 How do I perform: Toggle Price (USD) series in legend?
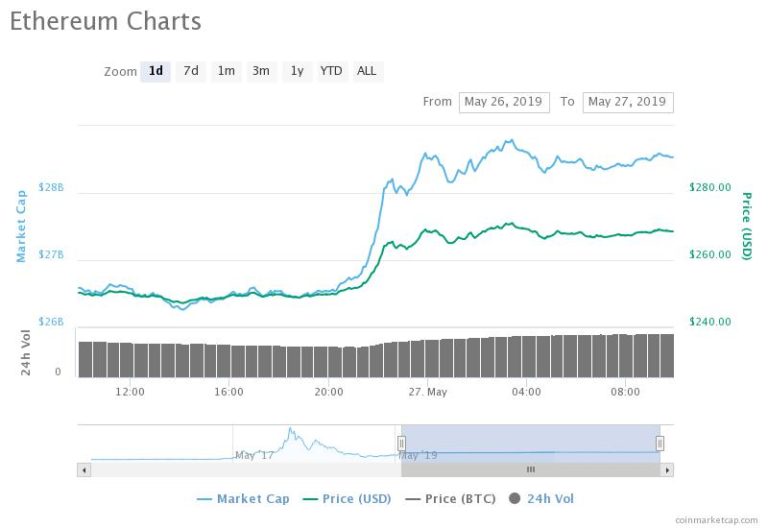[x=347, y=499]
